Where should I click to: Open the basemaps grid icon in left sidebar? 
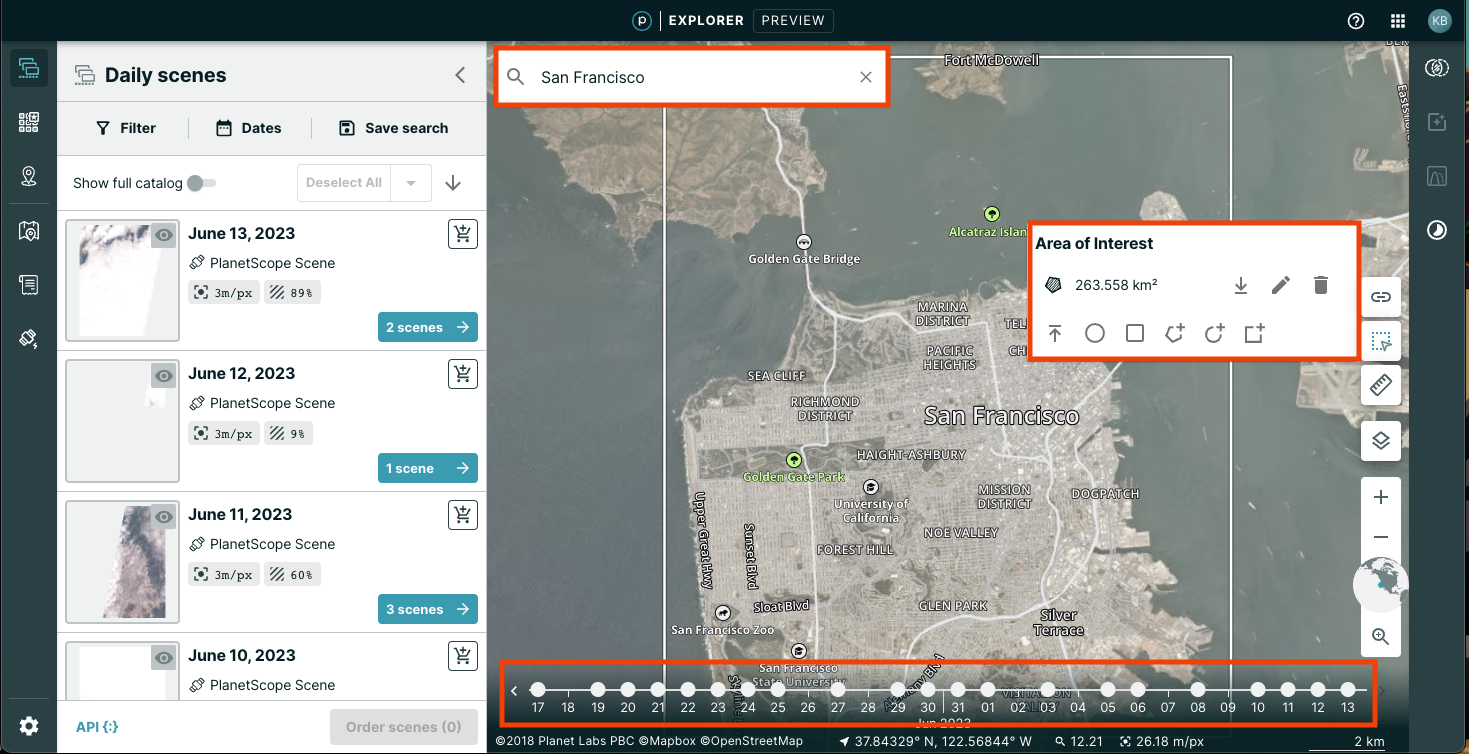click(x=28, y=122)
